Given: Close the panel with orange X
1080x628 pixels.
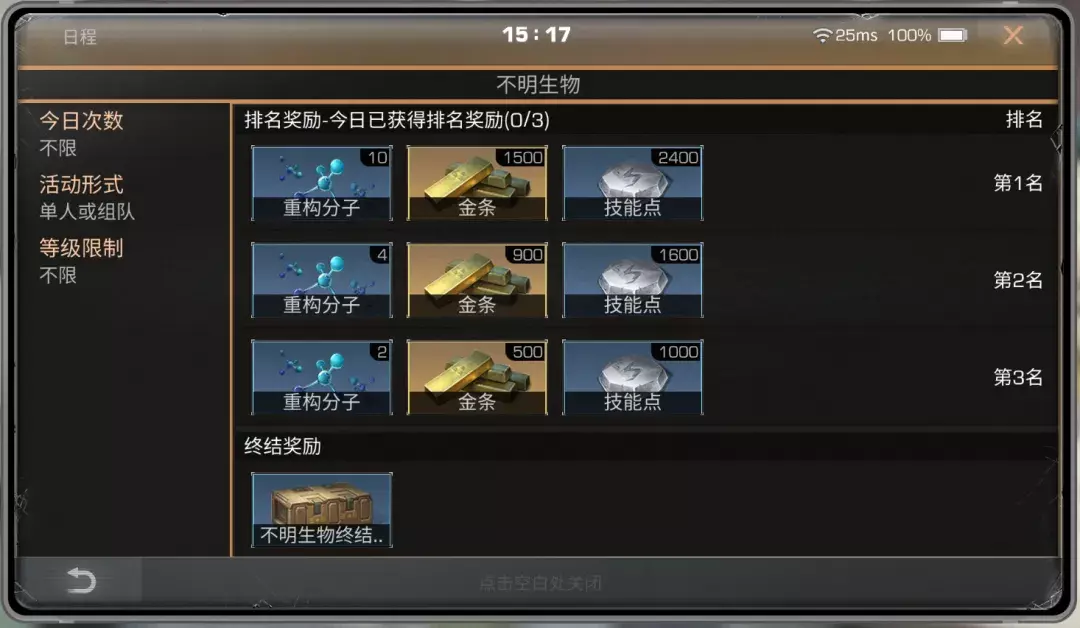Looking at the screenshot, I should (1013, 35).
